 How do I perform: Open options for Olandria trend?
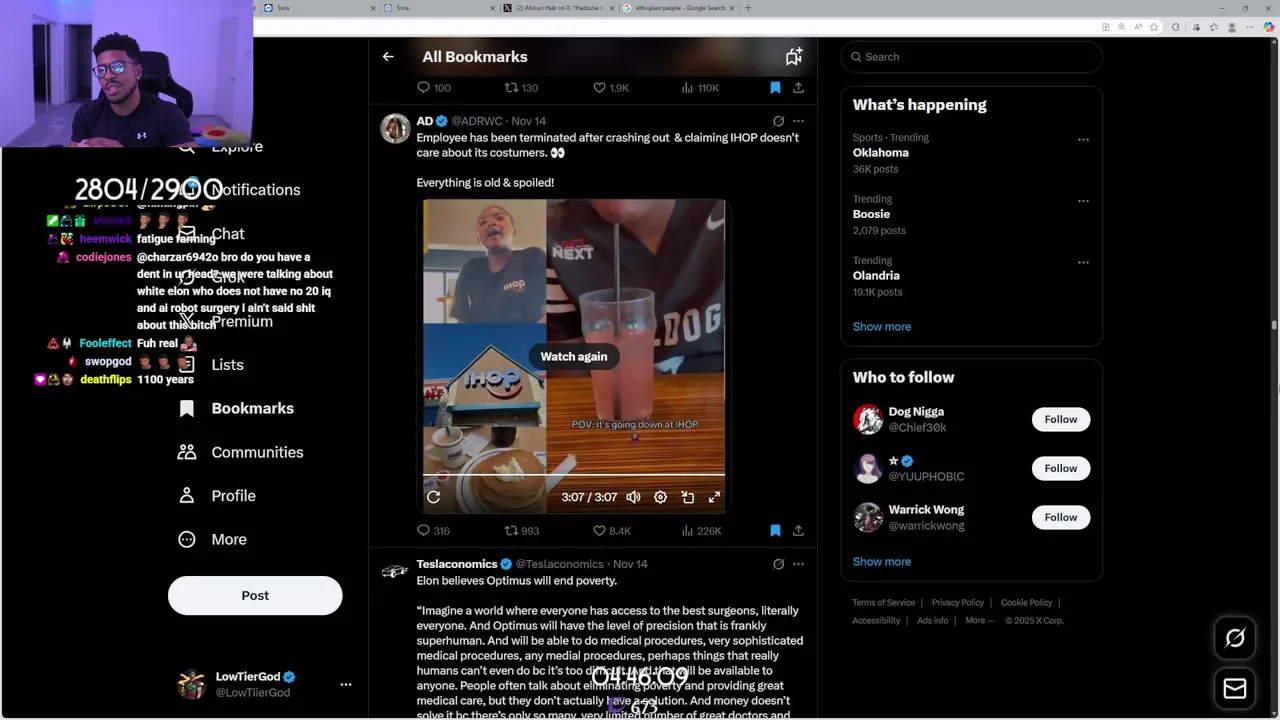pos(1083,263)
